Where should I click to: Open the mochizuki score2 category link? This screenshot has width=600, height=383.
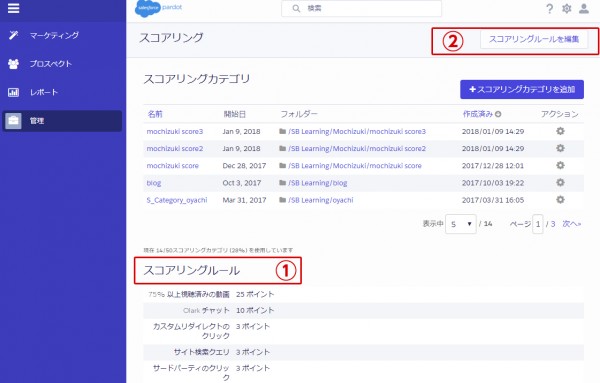pos(175,148)
